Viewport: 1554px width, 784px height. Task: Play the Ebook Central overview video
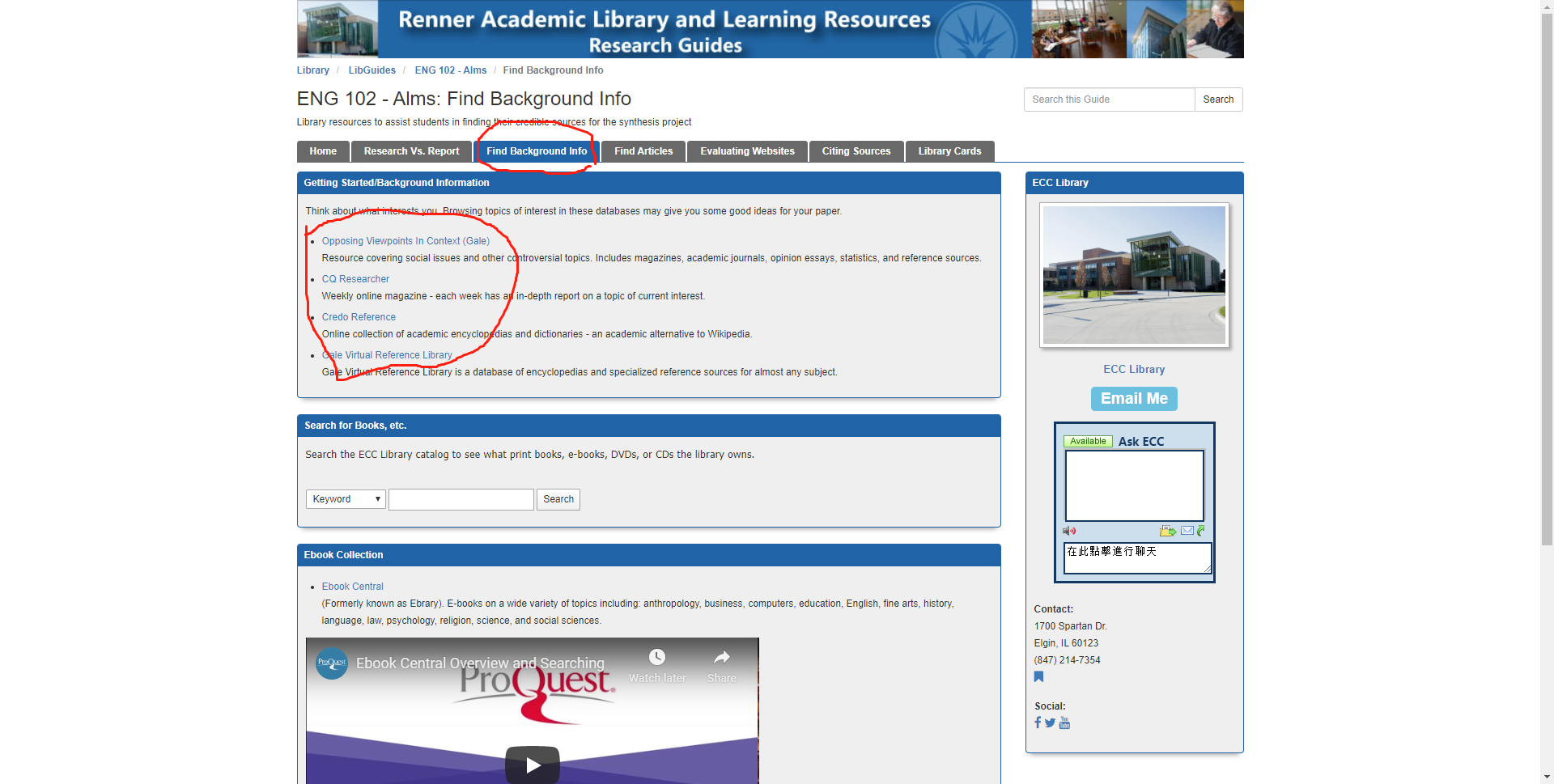point(533,765)
